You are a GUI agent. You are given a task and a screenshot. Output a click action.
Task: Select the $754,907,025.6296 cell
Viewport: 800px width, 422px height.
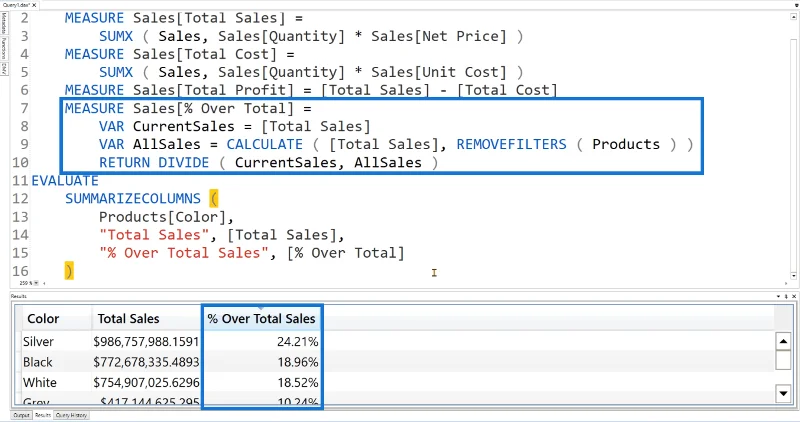[146, 382]
